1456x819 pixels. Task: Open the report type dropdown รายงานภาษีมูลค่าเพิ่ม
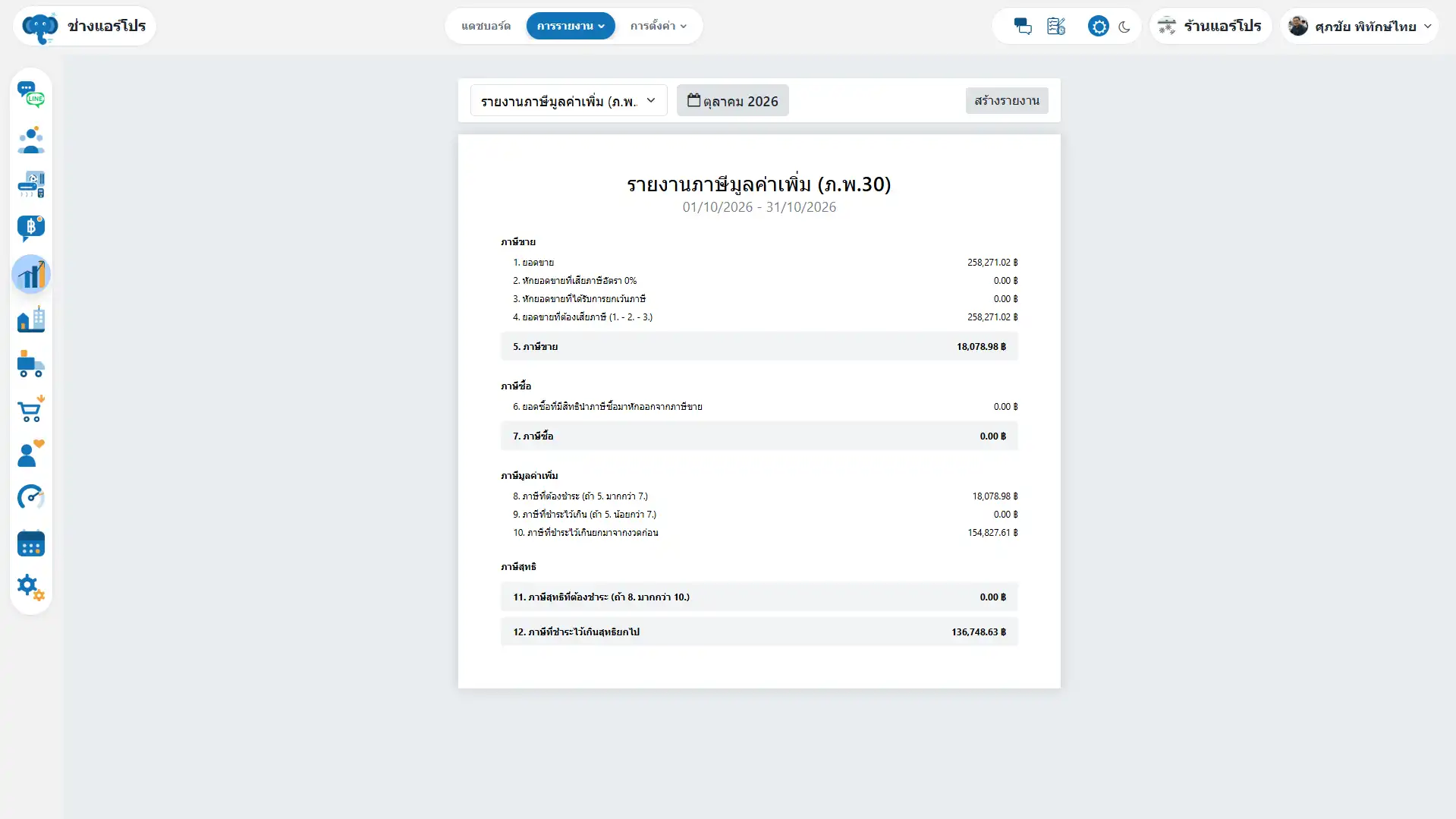pyautogui.click(x=568, y=100)
